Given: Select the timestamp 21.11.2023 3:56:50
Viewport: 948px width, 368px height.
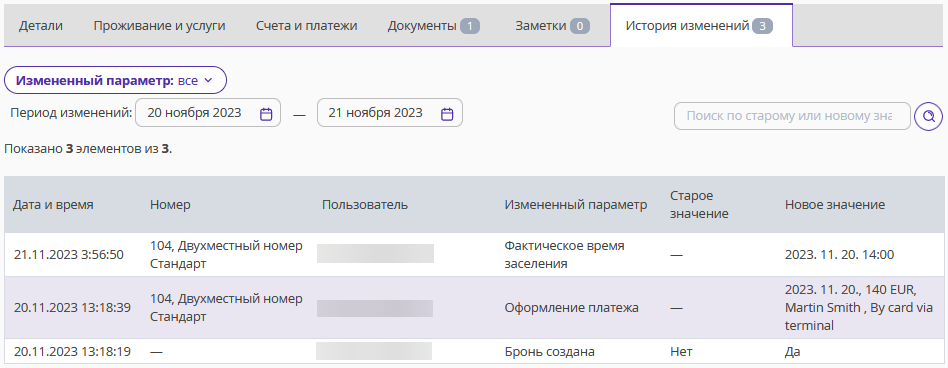Looking at the screenshot, I should (68, 255).
